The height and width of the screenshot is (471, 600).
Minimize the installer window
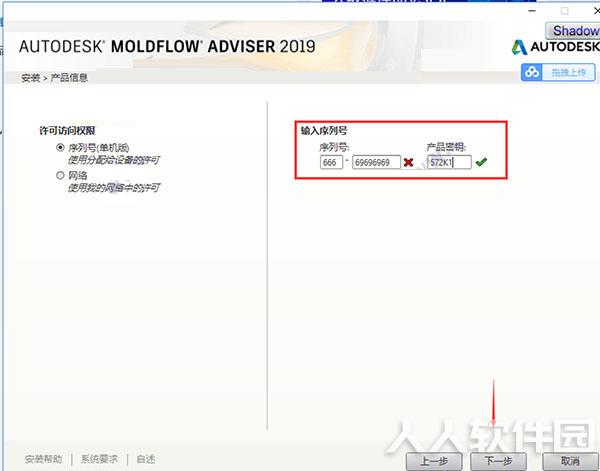coord(532,11)
